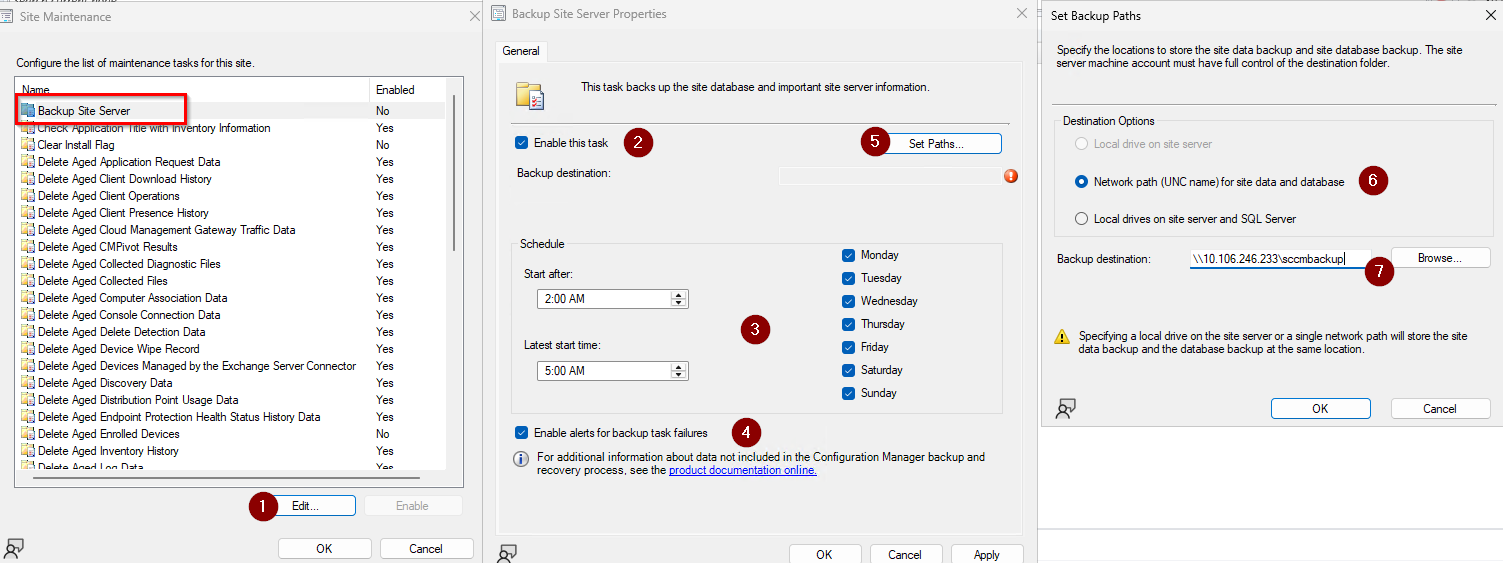Select Local drives on site server and SQL Server
Image resolution: width=1503 pixels, height=563 pixels.
(1081, 219)
